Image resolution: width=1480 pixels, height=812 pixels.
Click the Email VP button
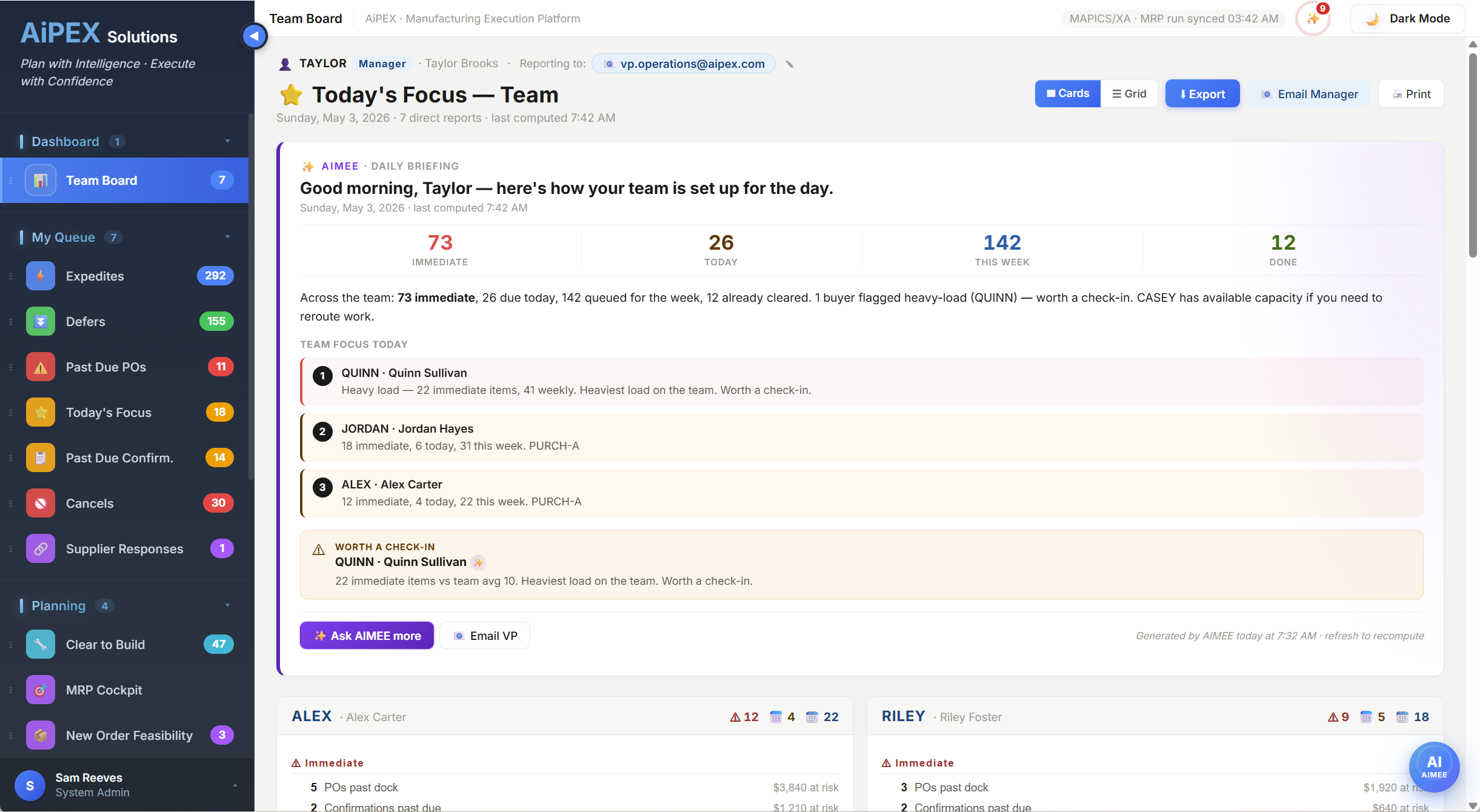(x=485, y=636)
